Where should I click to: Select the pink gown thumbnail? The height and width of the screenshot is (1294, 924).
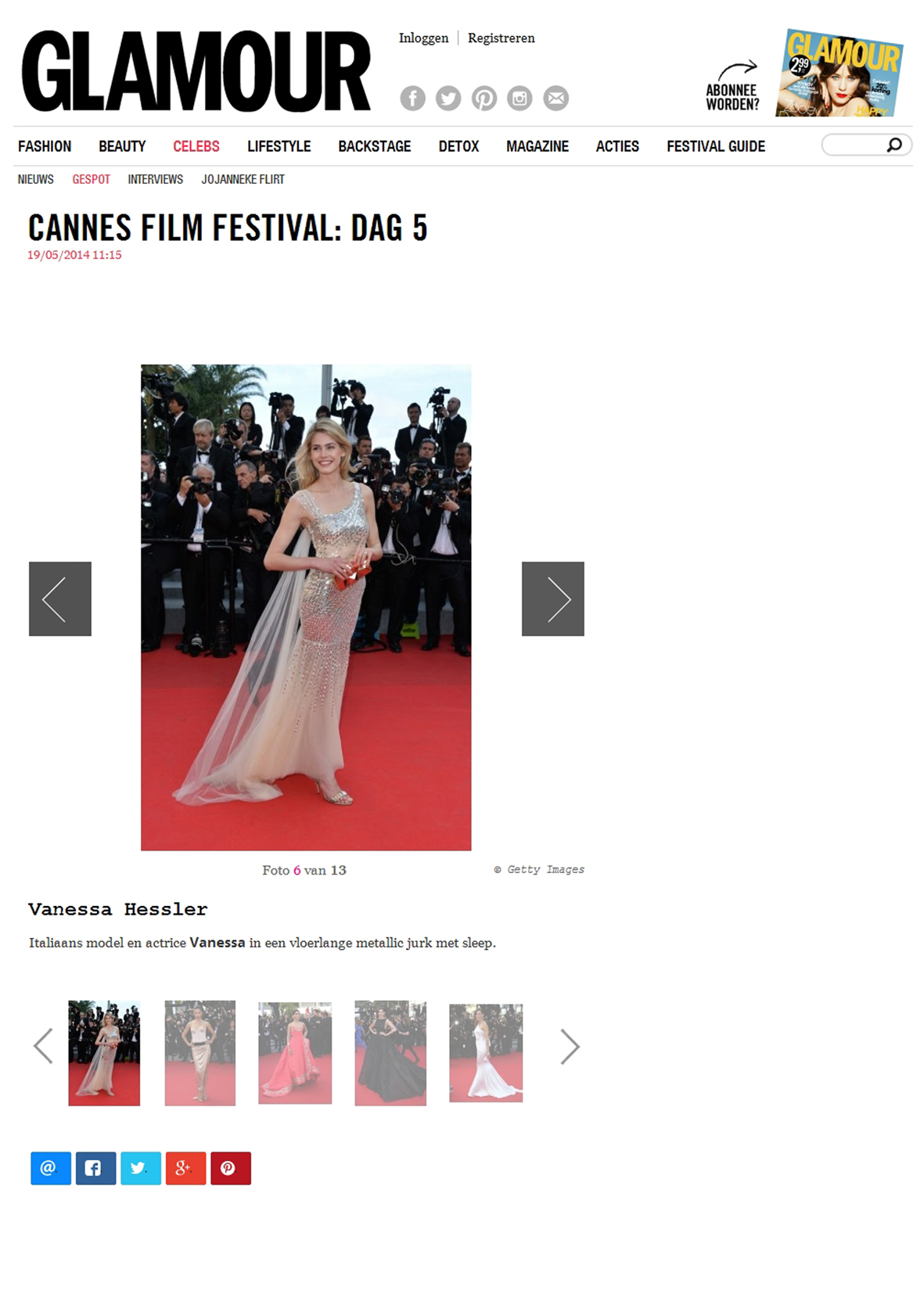(x=295, y=1053)
